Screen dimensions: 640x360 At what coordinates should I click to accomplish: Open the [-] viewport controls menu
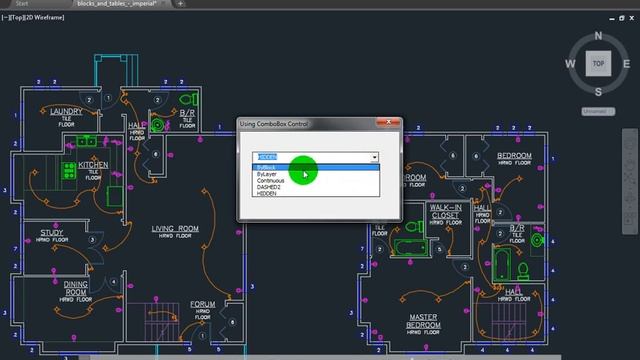pos(5,18)
